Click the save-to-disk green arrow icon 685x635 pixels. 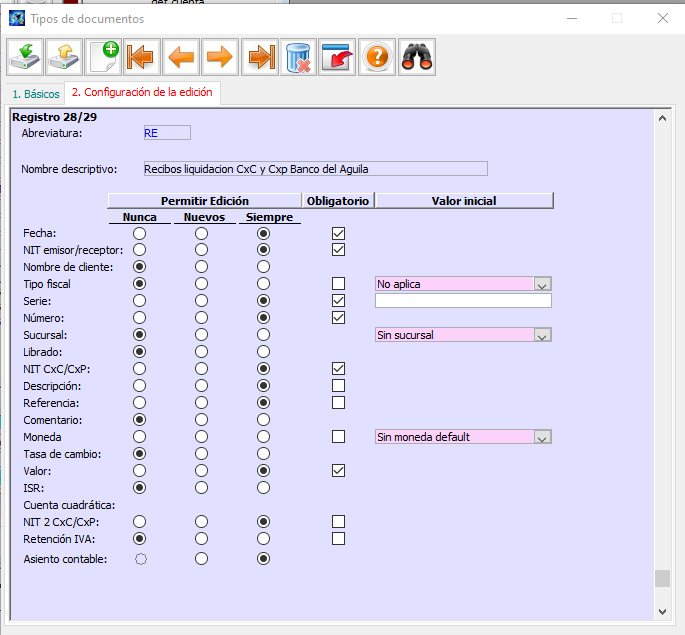[25, 57]
